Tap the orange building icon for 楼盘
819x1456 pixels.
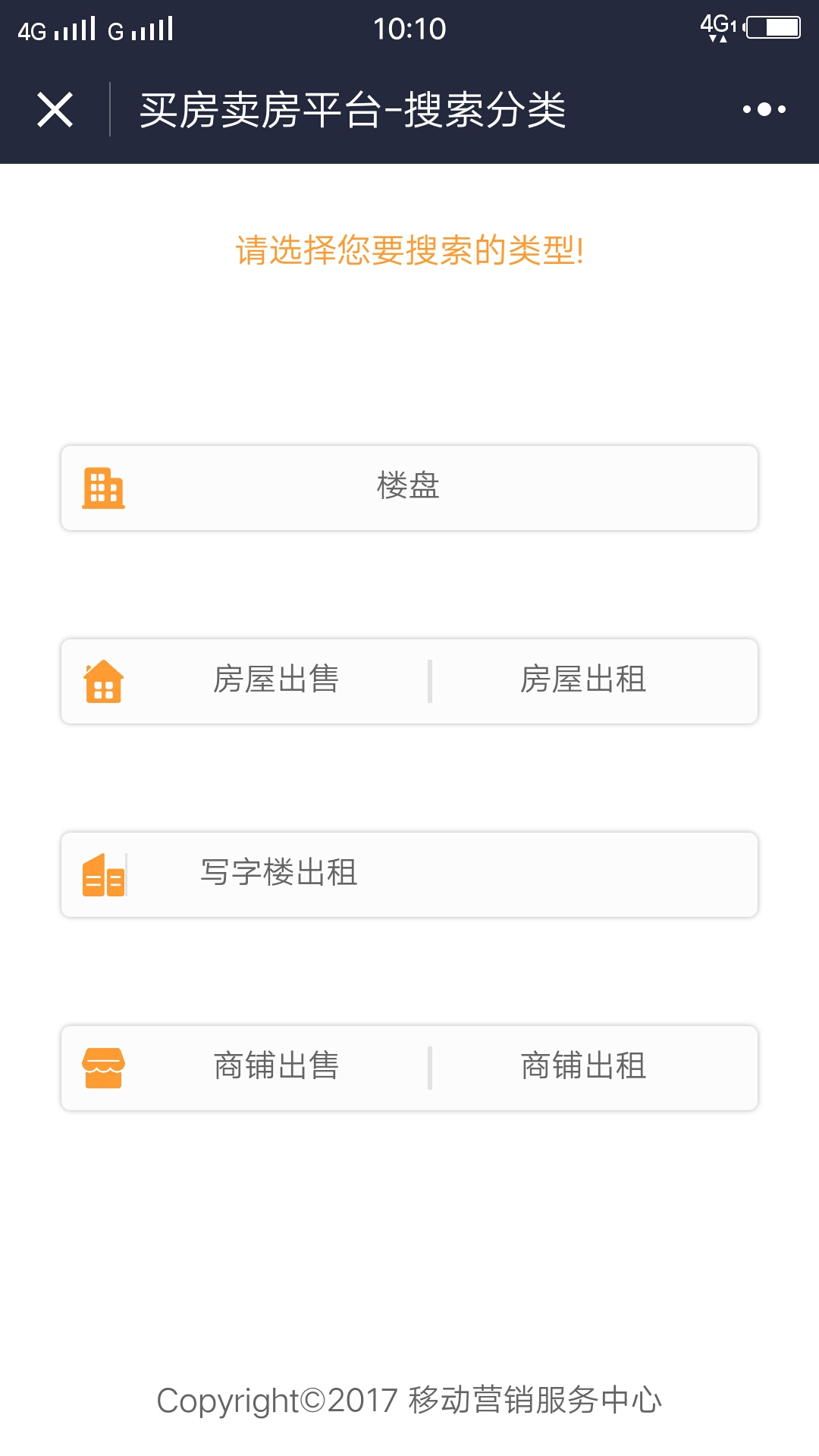[x=103, y=488]
